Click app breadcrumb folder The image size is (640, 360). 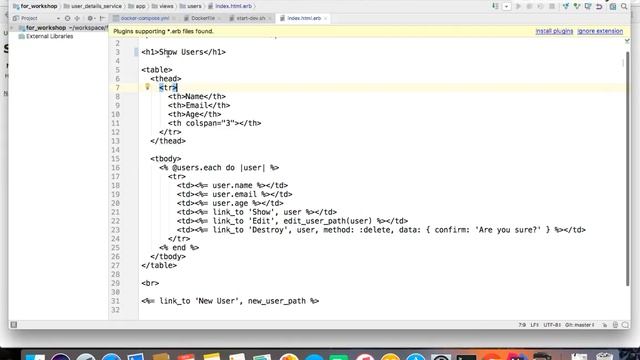tap(137, 6)
